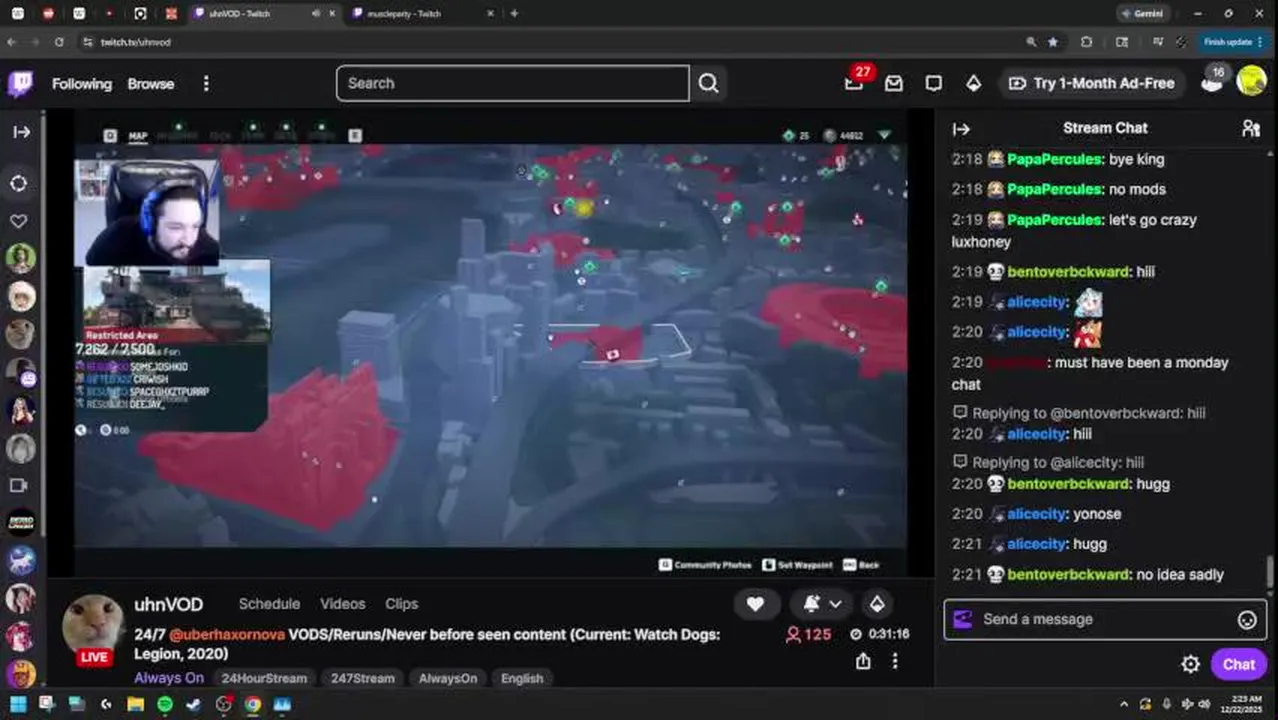Click the 24HourStream tag
This screenshot has height=720, width=1278.
264,678
